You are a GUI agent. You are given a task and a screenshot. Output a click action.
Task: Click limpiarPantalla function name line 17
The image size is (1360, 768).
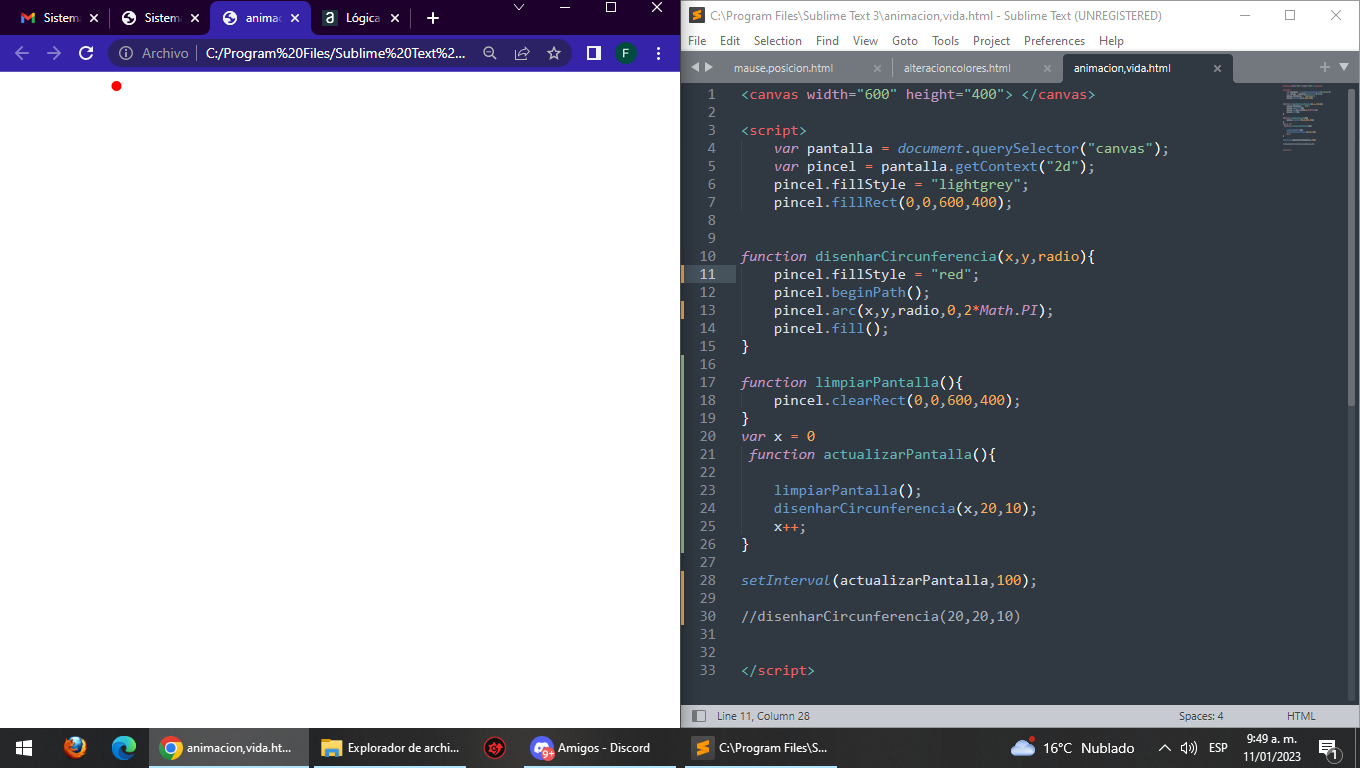(876, 382)
